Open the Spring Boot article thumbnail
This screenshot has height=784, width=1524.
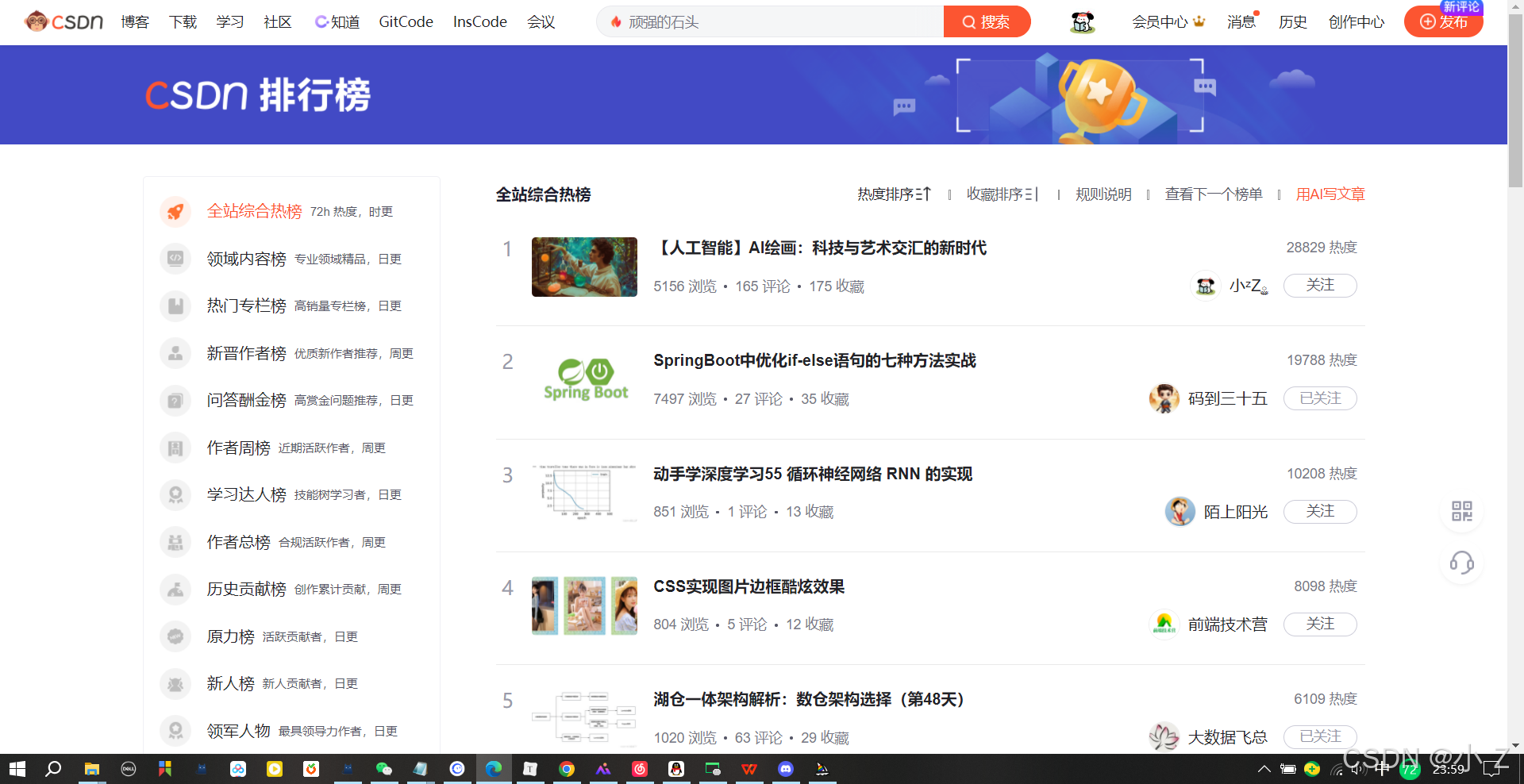pos(584,380)
